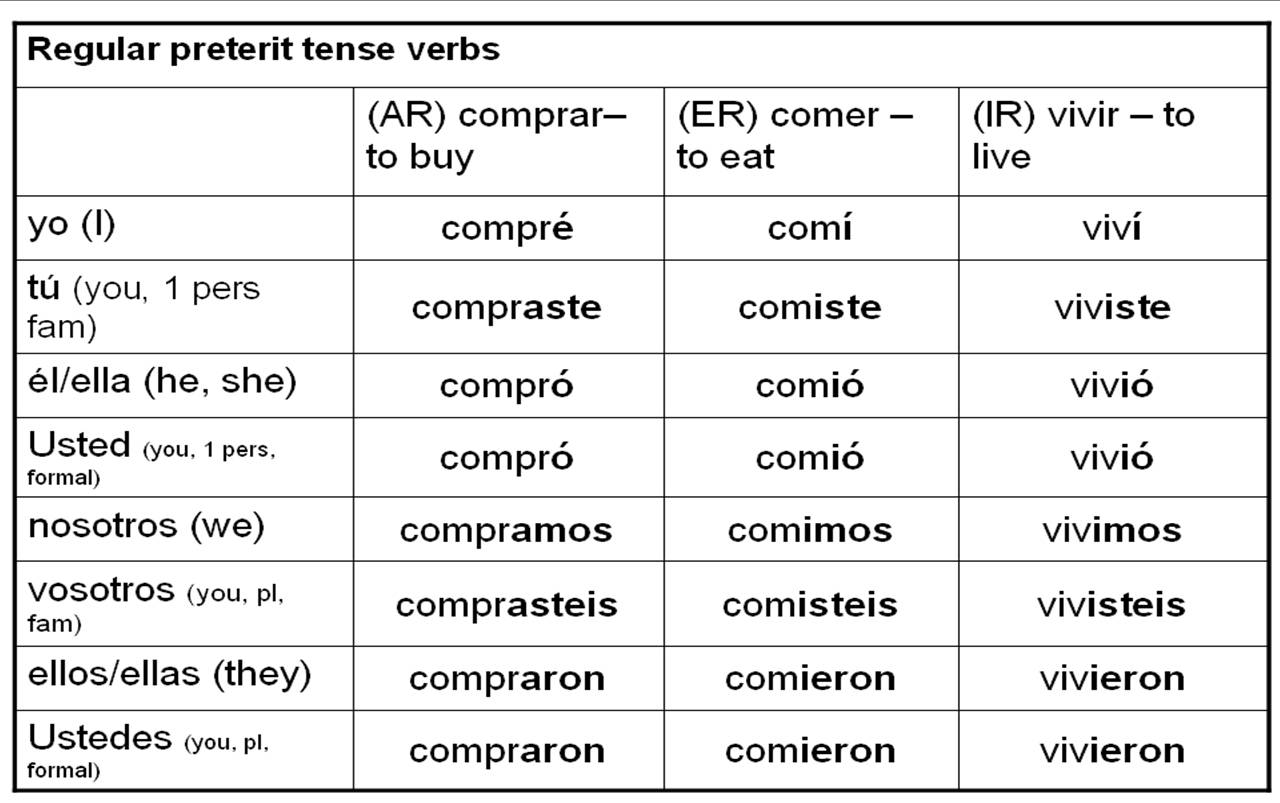This screenshot has height=803, width=1280.
Task: Click the word 'comisteis'
Action: (810, 605)
